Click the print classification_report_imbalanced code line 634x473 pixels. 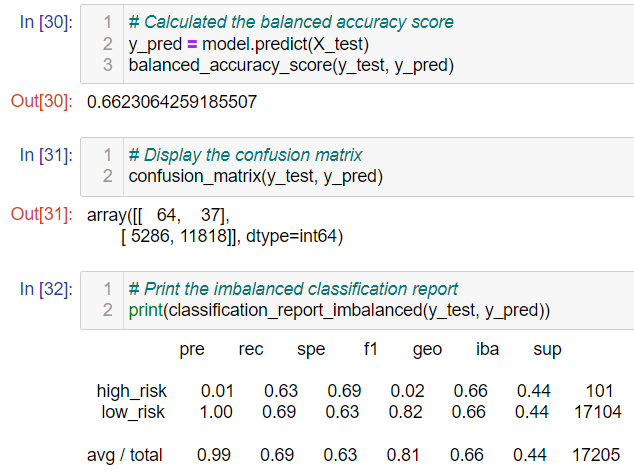pyautogui.click(x=339, y=310)
